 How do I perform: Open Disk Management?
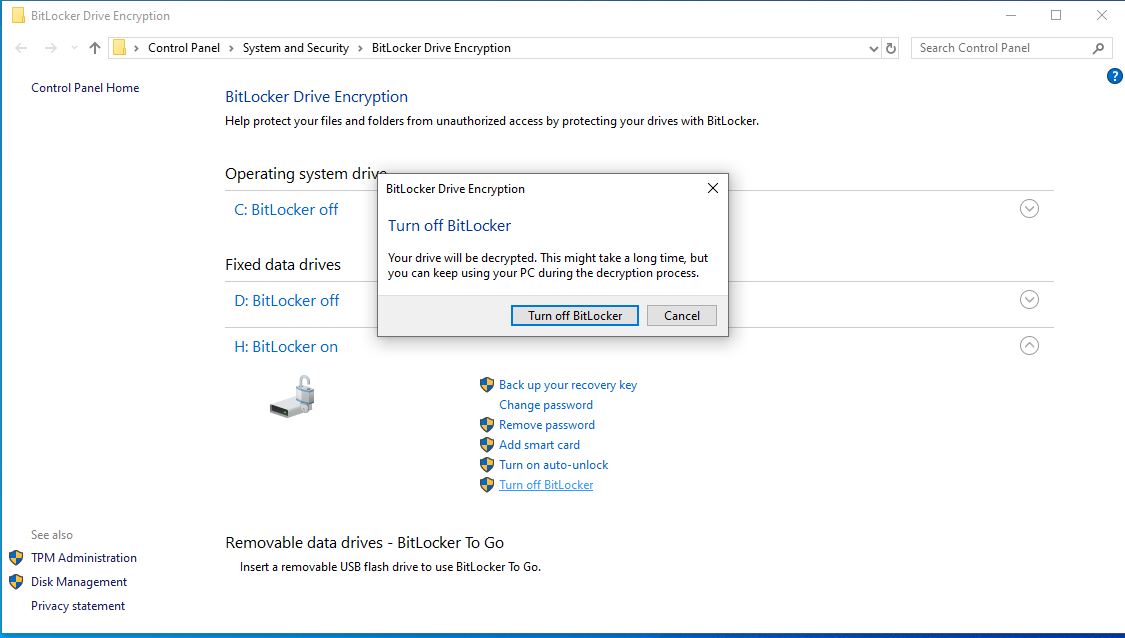click(79, 582)
